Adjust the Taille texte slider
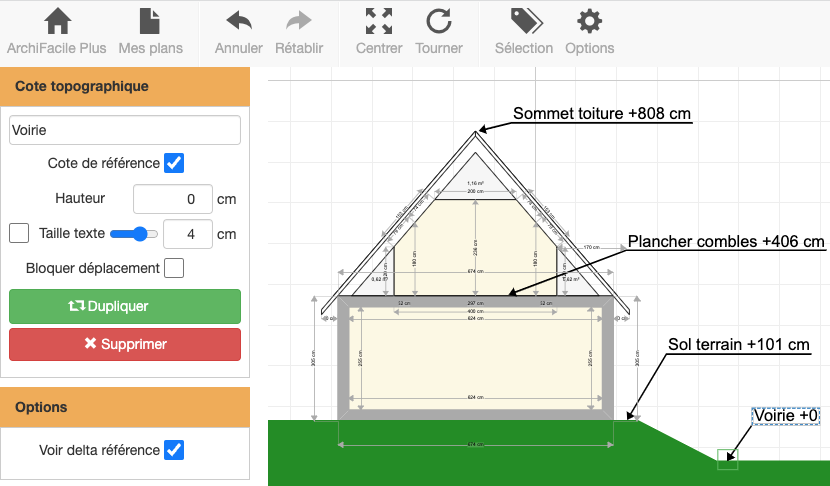Viewport: 830px width, 486px height. pyautogui.click(x=134, y=234)
